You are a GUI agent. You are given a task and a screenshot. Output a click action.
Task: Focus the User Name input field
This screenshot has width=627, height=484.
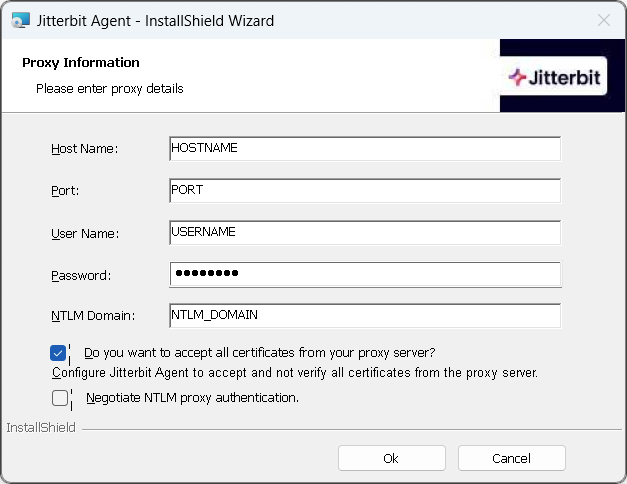click(x=365, y=233)
